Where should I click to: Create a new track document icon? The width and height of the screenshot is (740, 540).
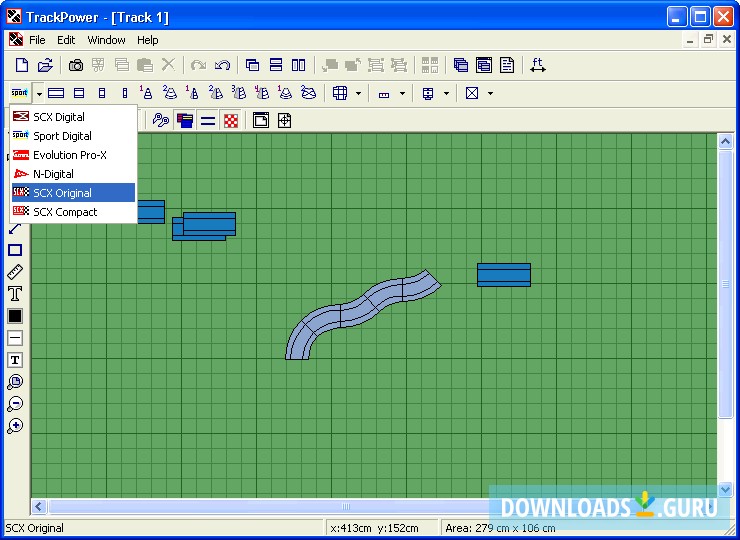tap(22, 65)
